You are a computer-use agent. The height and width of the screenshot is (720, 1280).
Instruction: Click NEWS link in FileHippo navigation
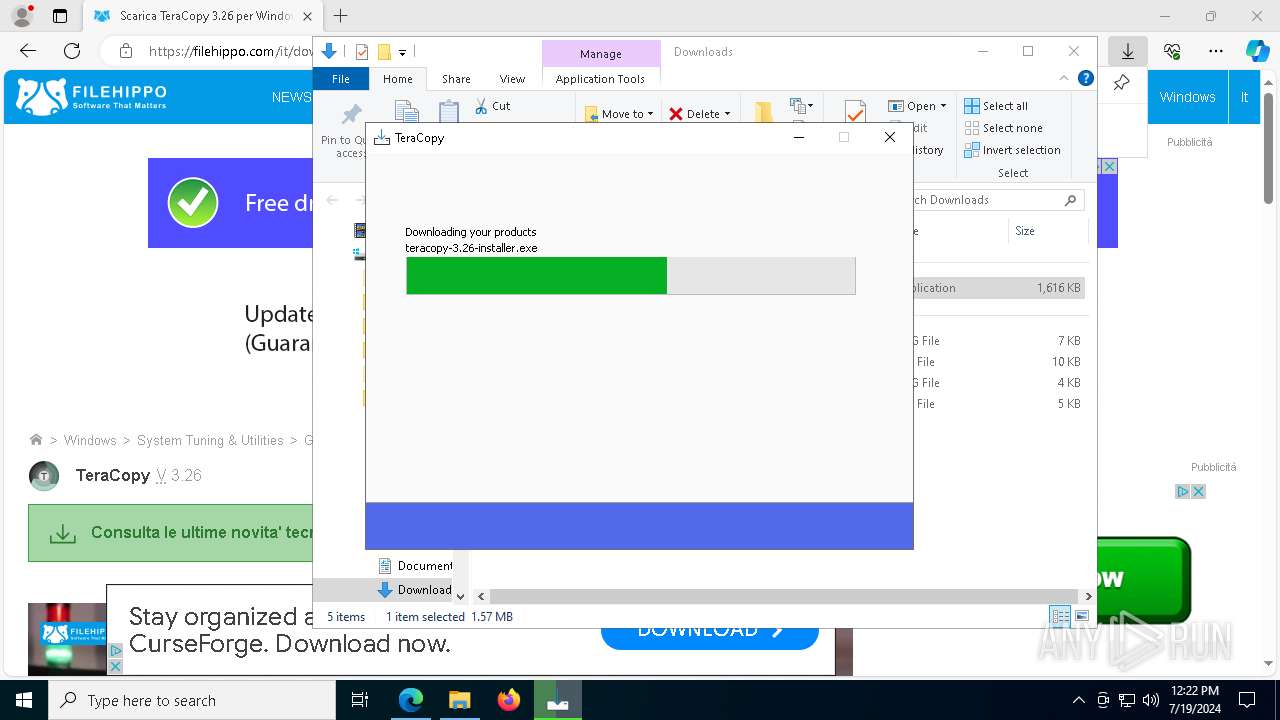click(x=291, y=97)
